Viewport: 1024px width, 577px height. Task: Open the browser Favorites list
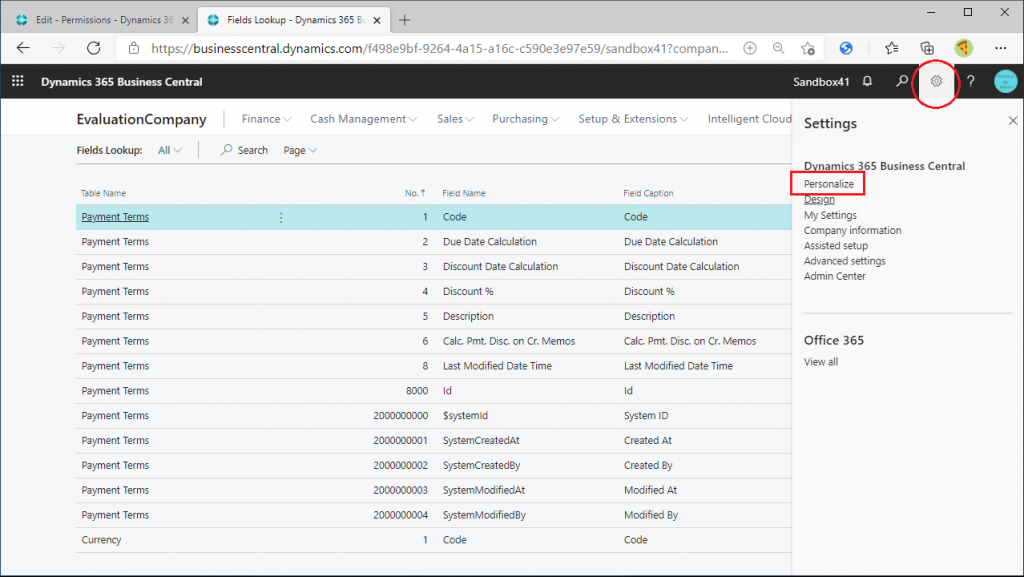891,48
